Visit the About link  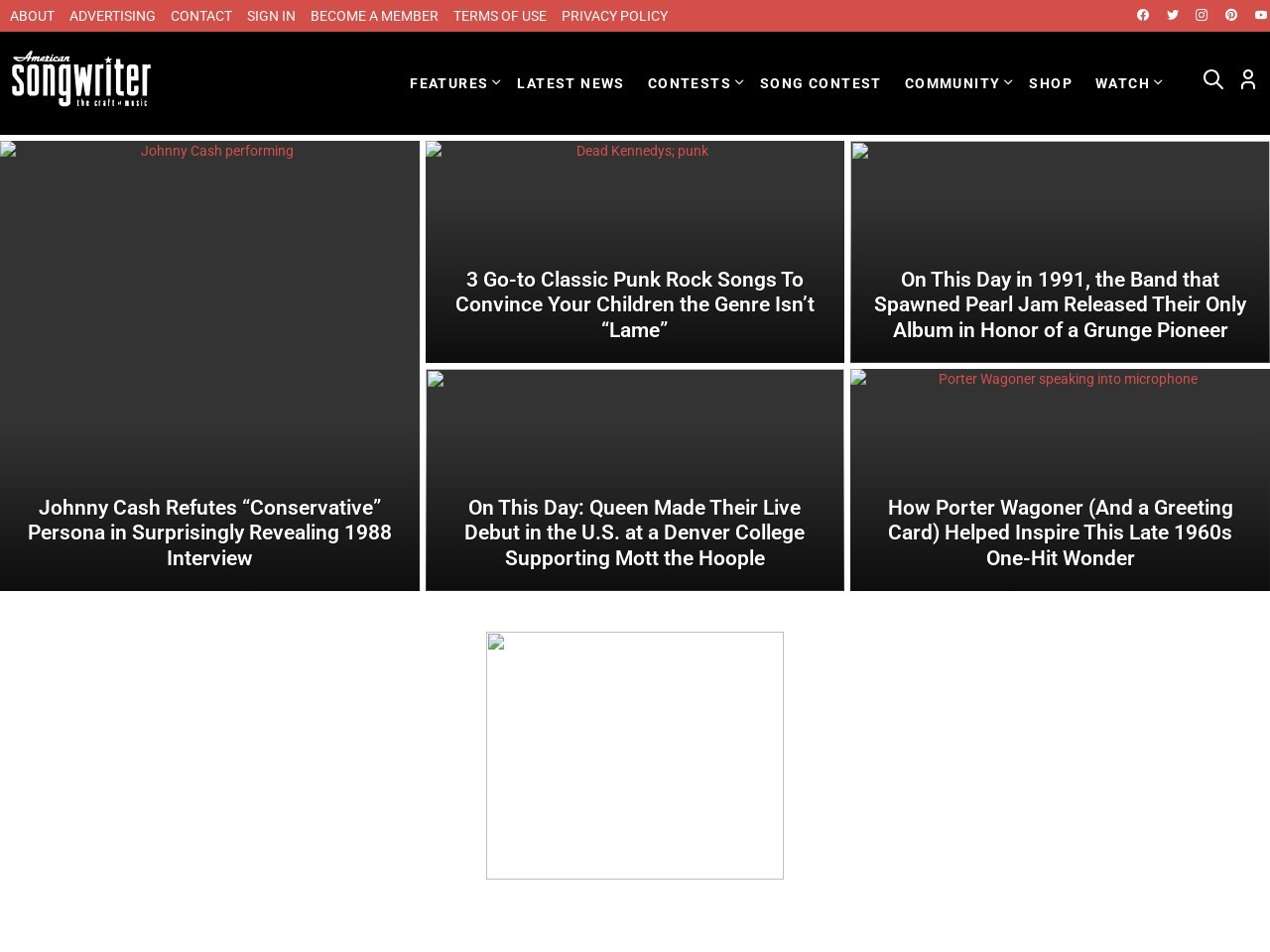coord(32,16)
